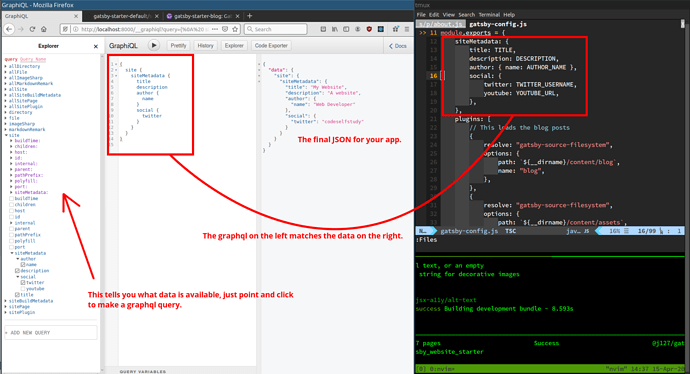
Task: Click Firefox forward navigation arrow
Action: tap(21, 29)
